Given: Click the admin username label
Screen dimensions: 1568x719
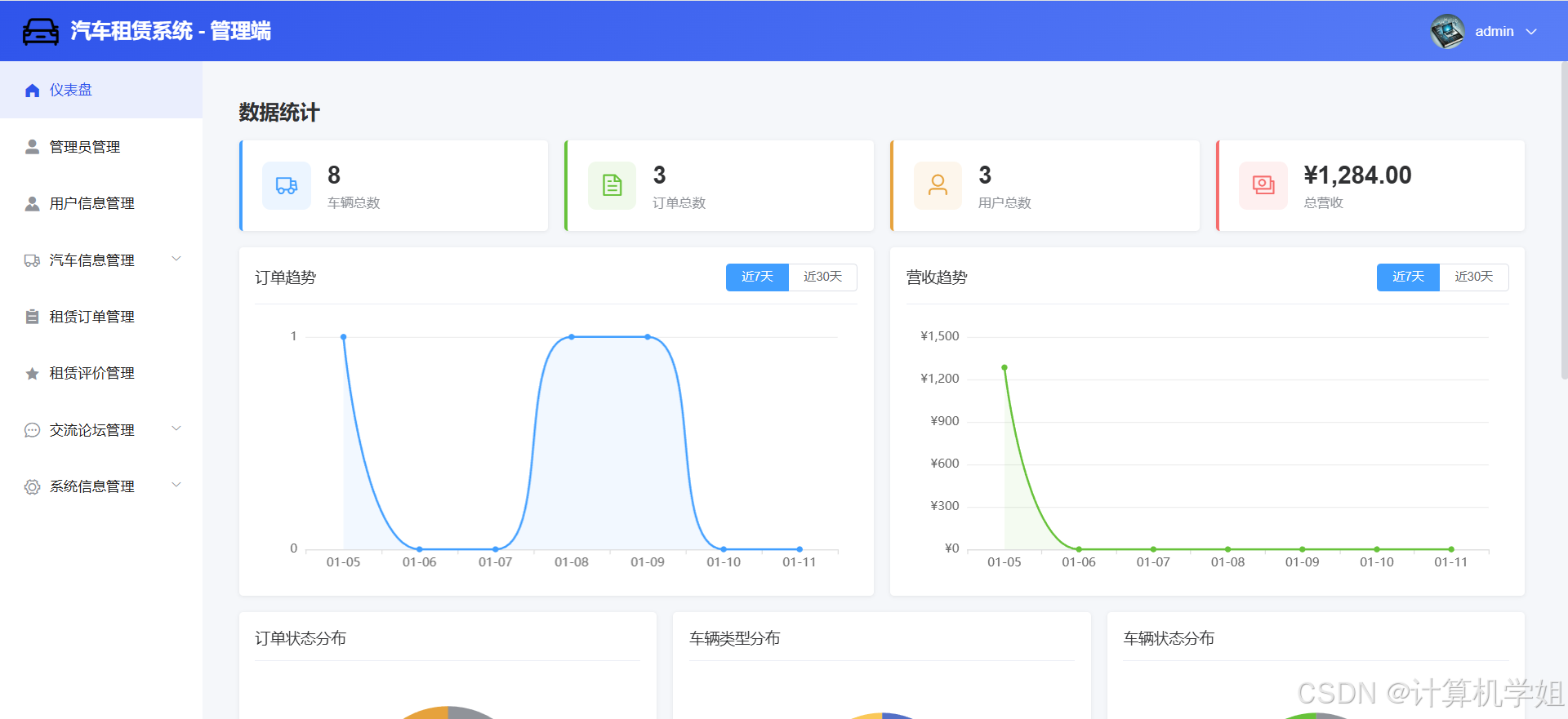Looking at the screenshot, I should 1494,31.
